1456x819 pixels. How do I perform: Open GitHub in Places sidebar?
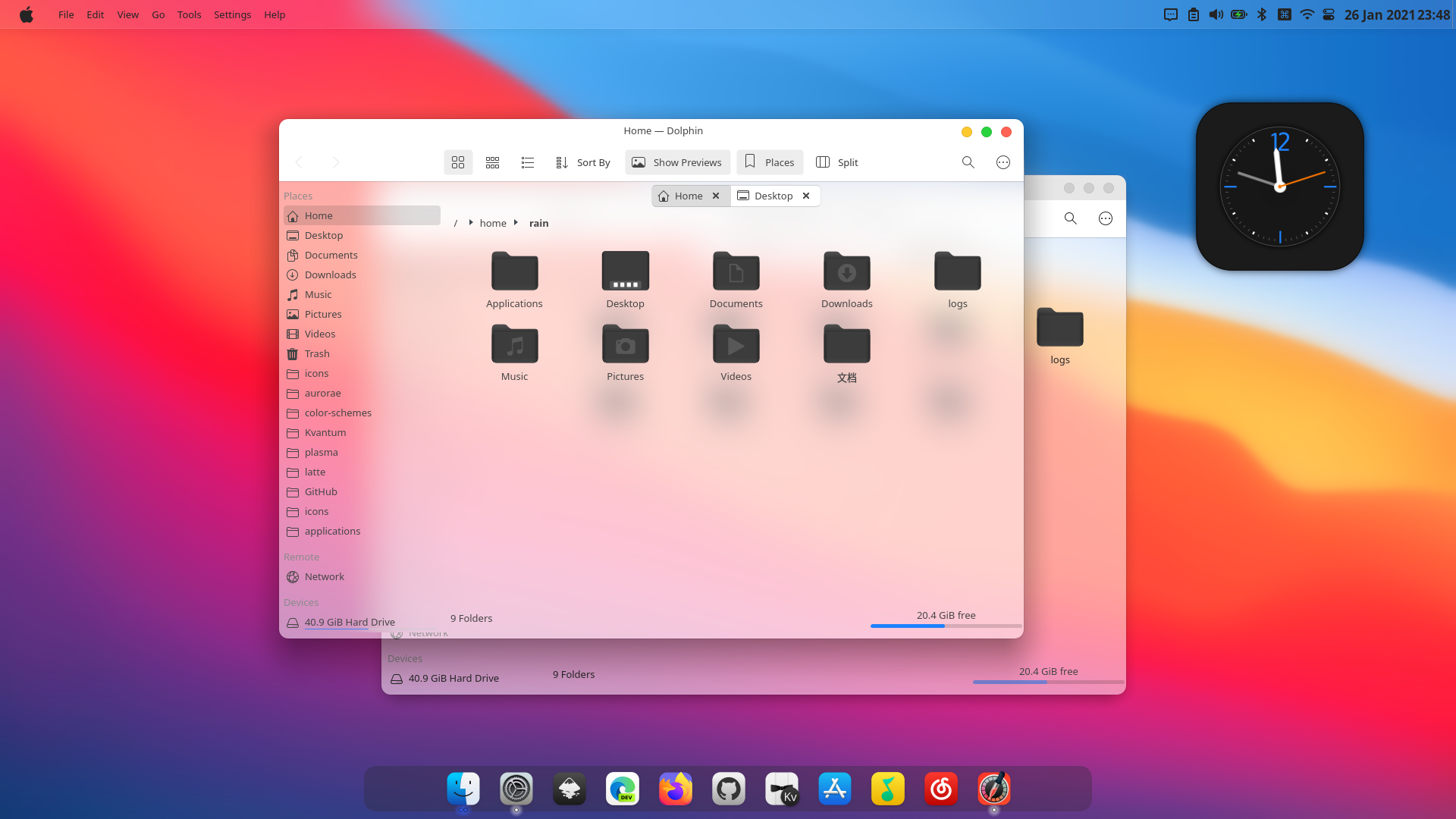[x=362, y=491]
